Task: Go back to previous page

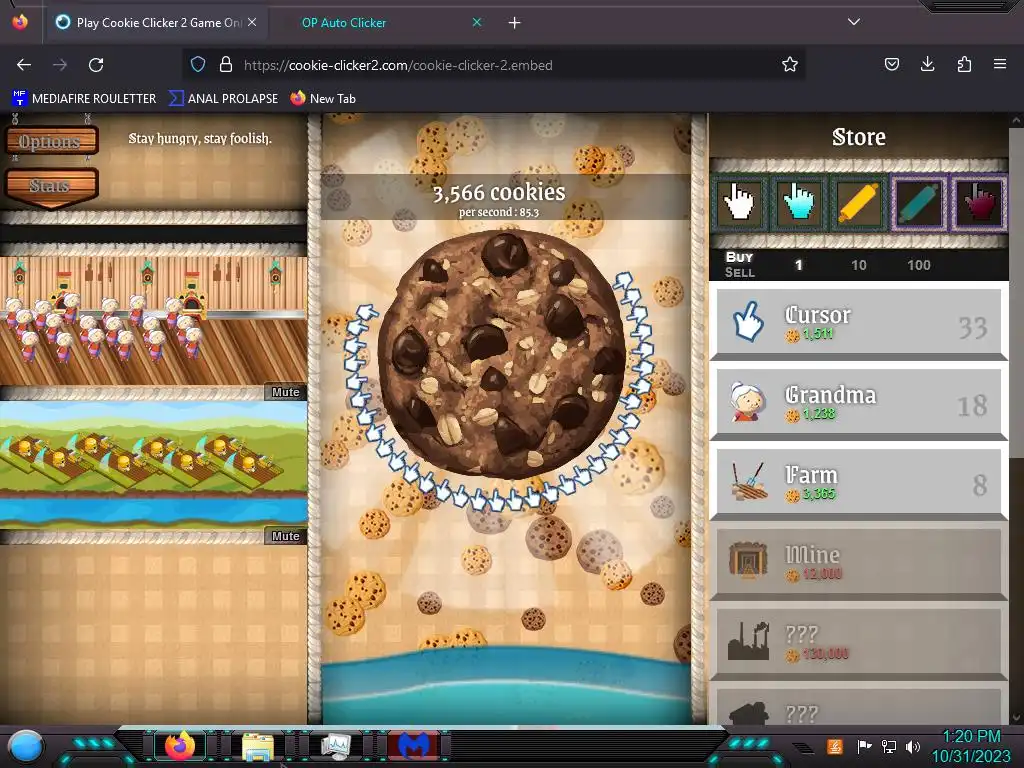Action: [24, 65]
